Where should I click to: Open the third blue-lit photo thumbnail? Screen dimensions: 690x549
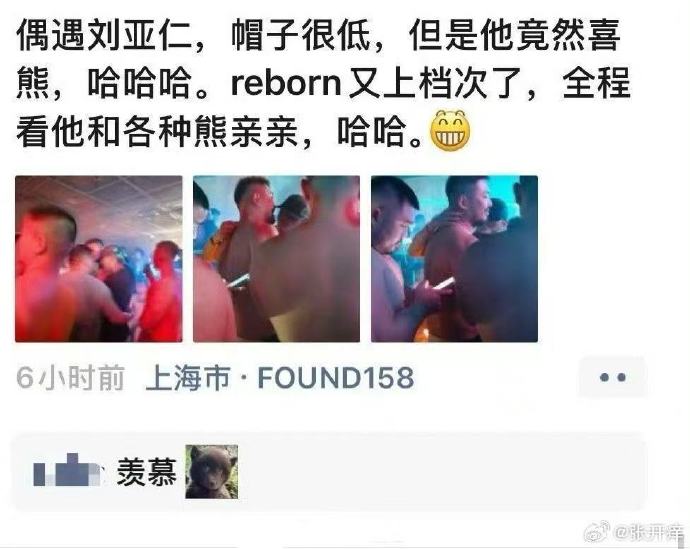click(x=454, y=259)
